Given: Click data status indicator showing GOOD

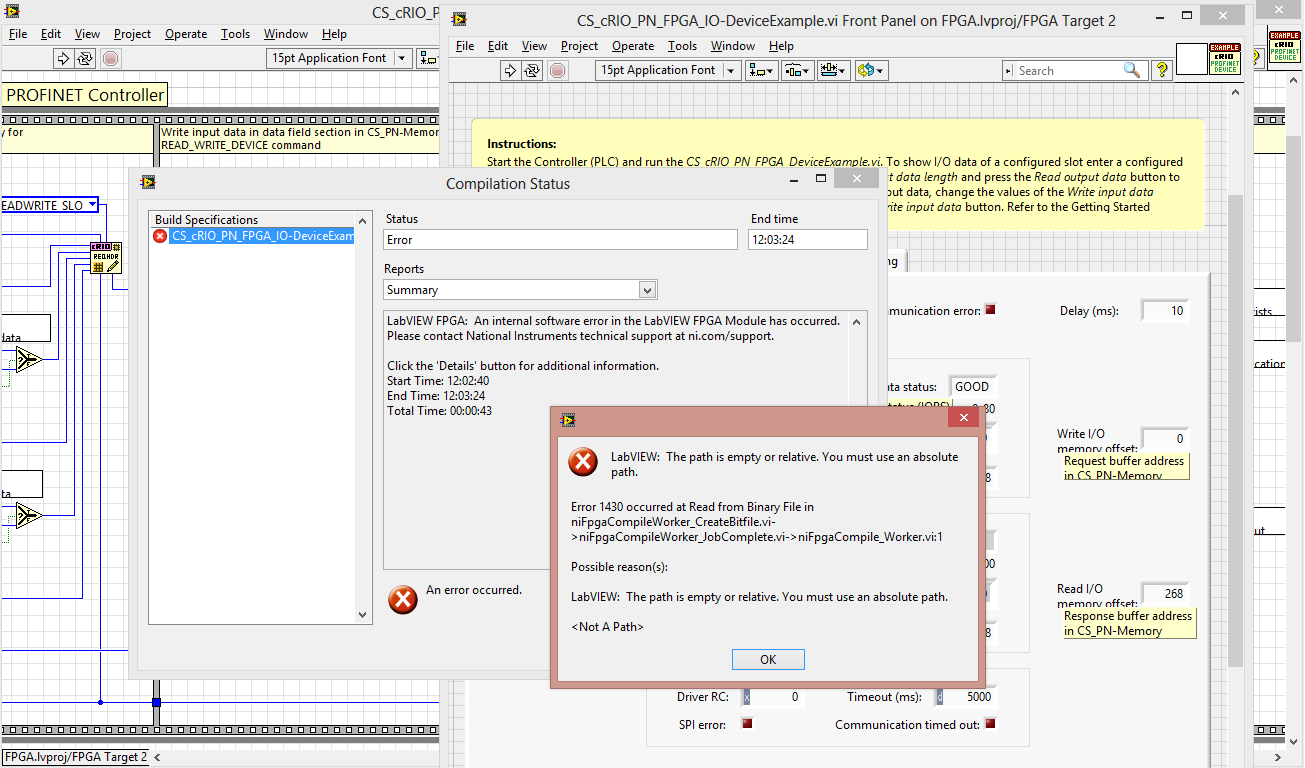Looking at the screenshot, I should click(x=972, y=387).
